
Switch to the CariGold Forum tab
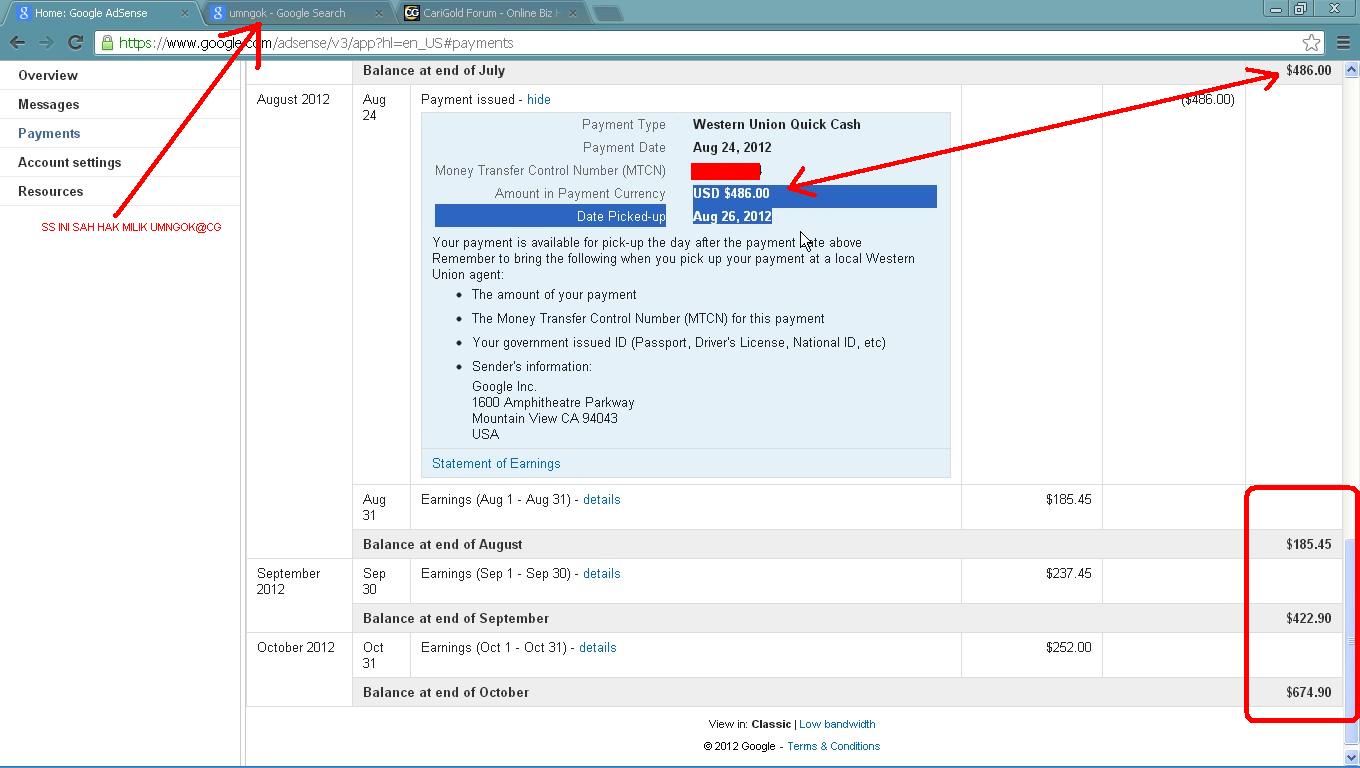point(490,13)
